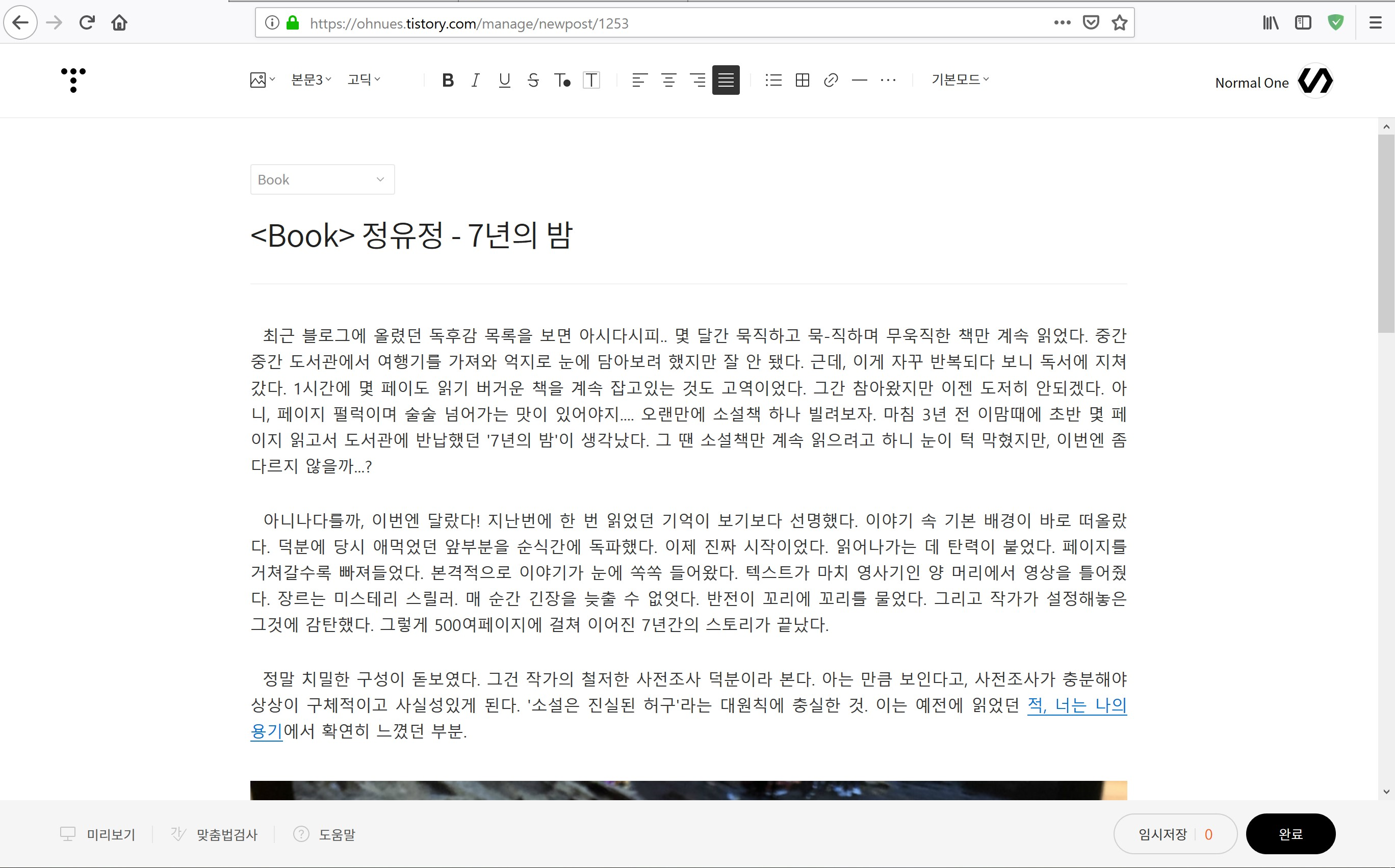
Task: Open the Book category dropdown
Action: (x=322, y=180)
